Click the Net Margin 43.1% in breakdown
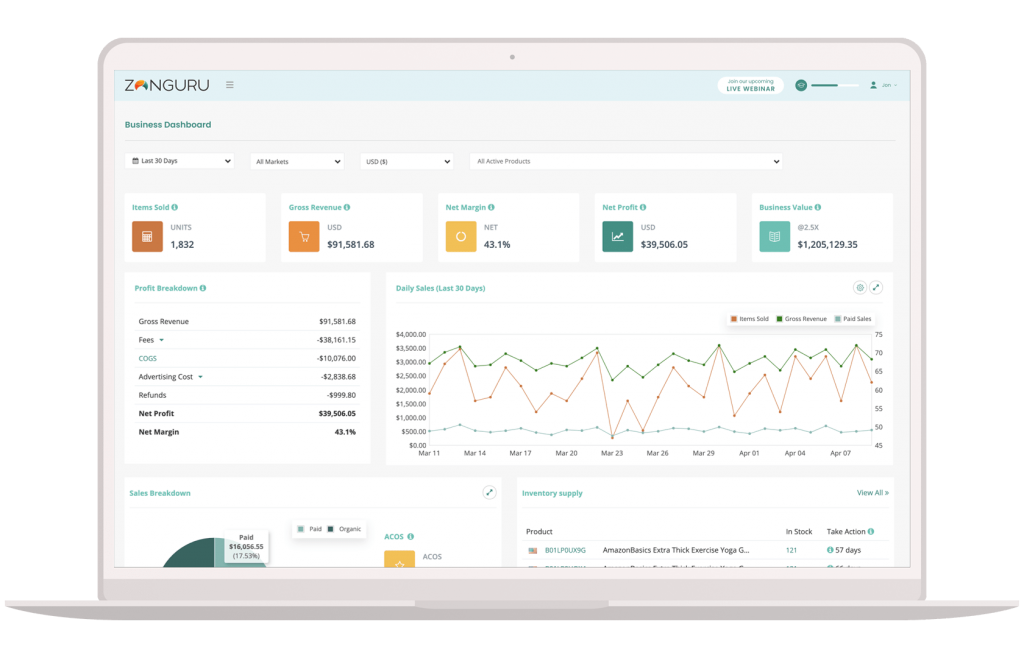 click(345, 432)
